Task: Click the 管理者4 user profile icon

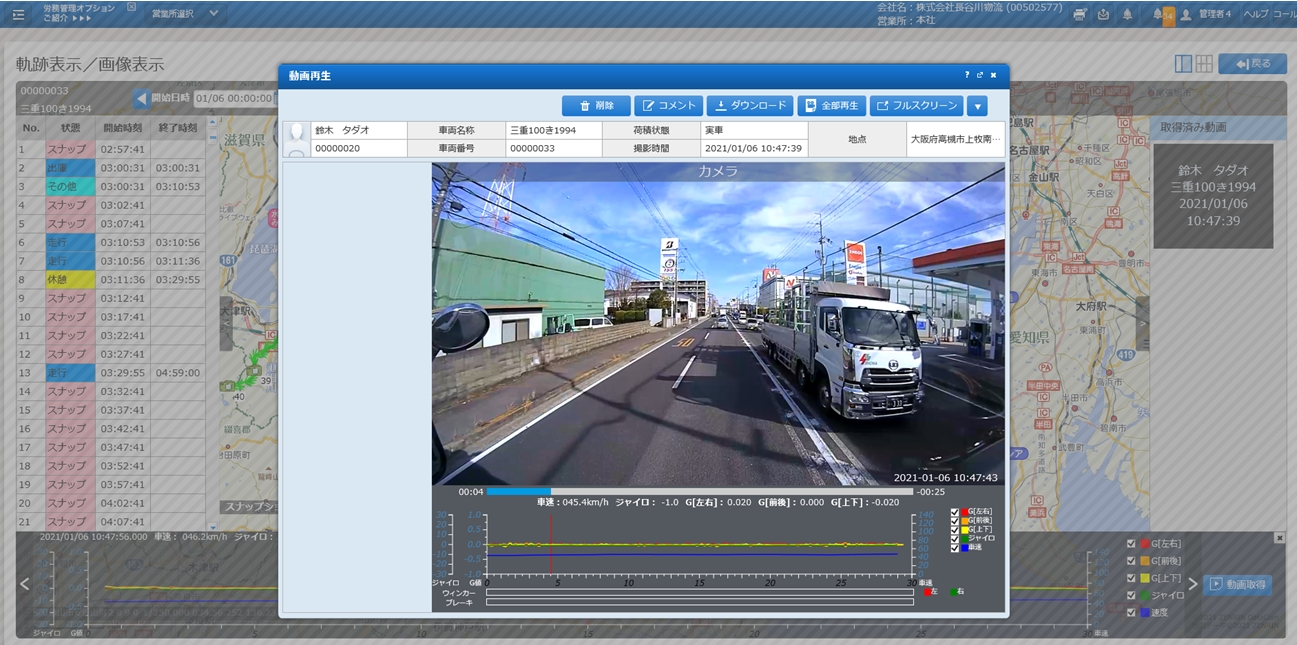Action: click(1186, 15)
